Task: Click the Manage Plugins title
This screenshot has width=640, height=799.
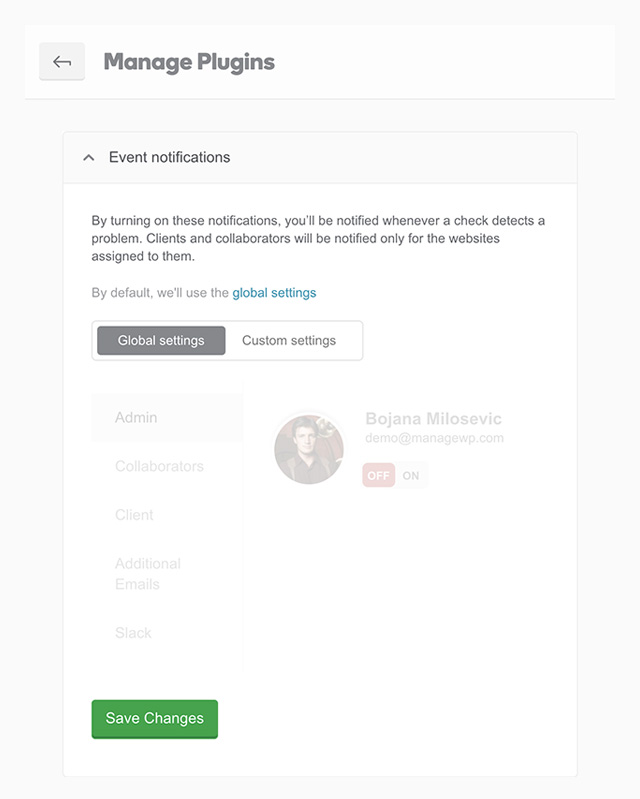Action: [189, 62]
